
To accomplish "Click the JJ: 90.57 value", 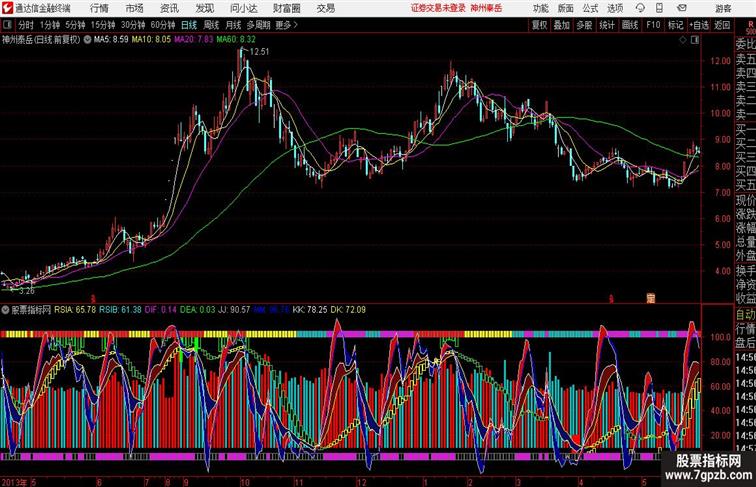I will coord(234,310).
